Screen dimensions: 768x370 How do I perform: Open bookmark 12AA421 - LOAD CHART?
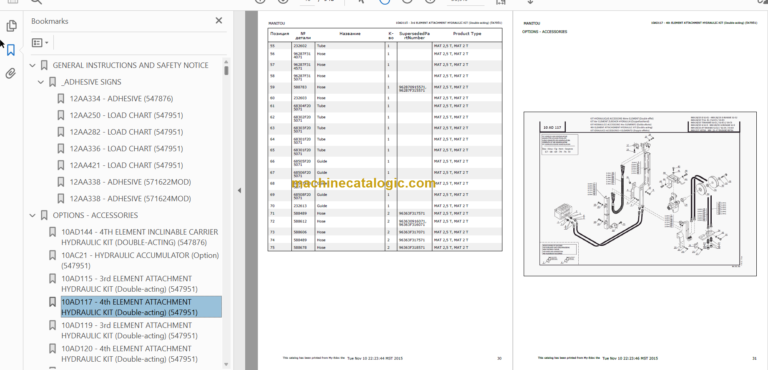coord(126,165)
